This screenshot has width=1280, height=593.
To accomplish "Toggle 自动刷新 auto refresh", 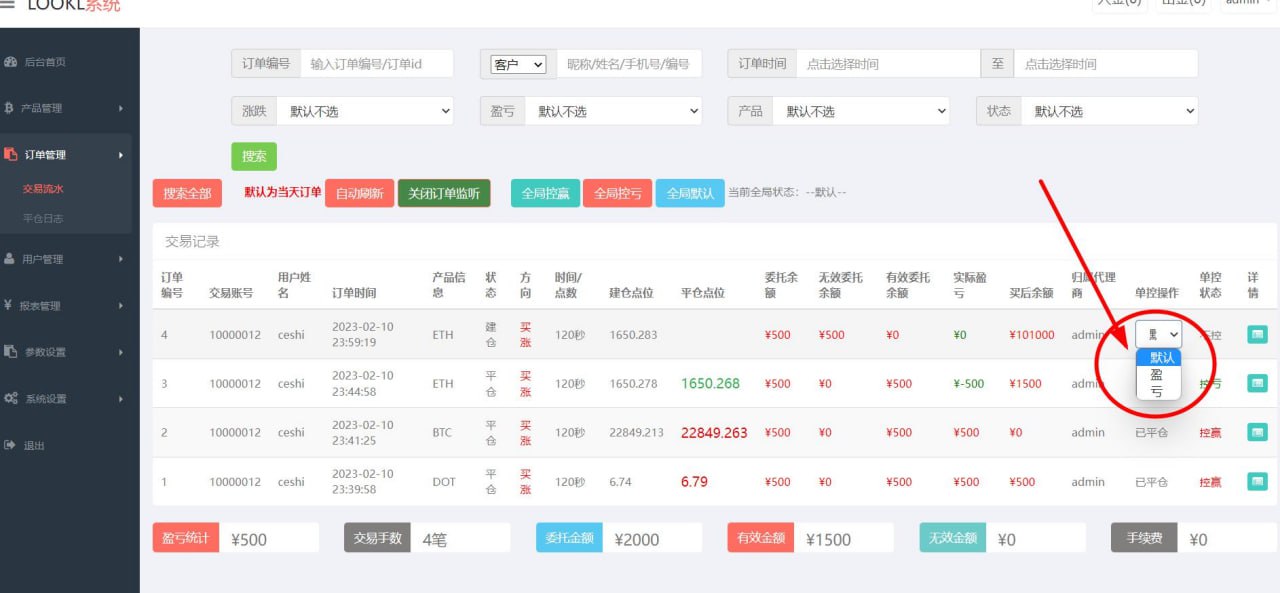I will coord(359,193).
